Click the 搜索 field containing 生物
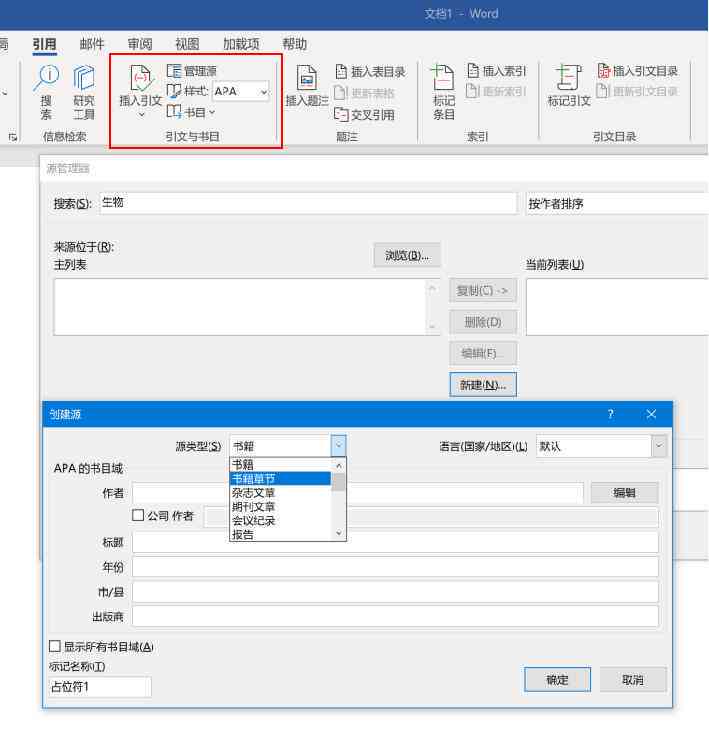This screenshot has width=709, height=730. coord(308,203)
